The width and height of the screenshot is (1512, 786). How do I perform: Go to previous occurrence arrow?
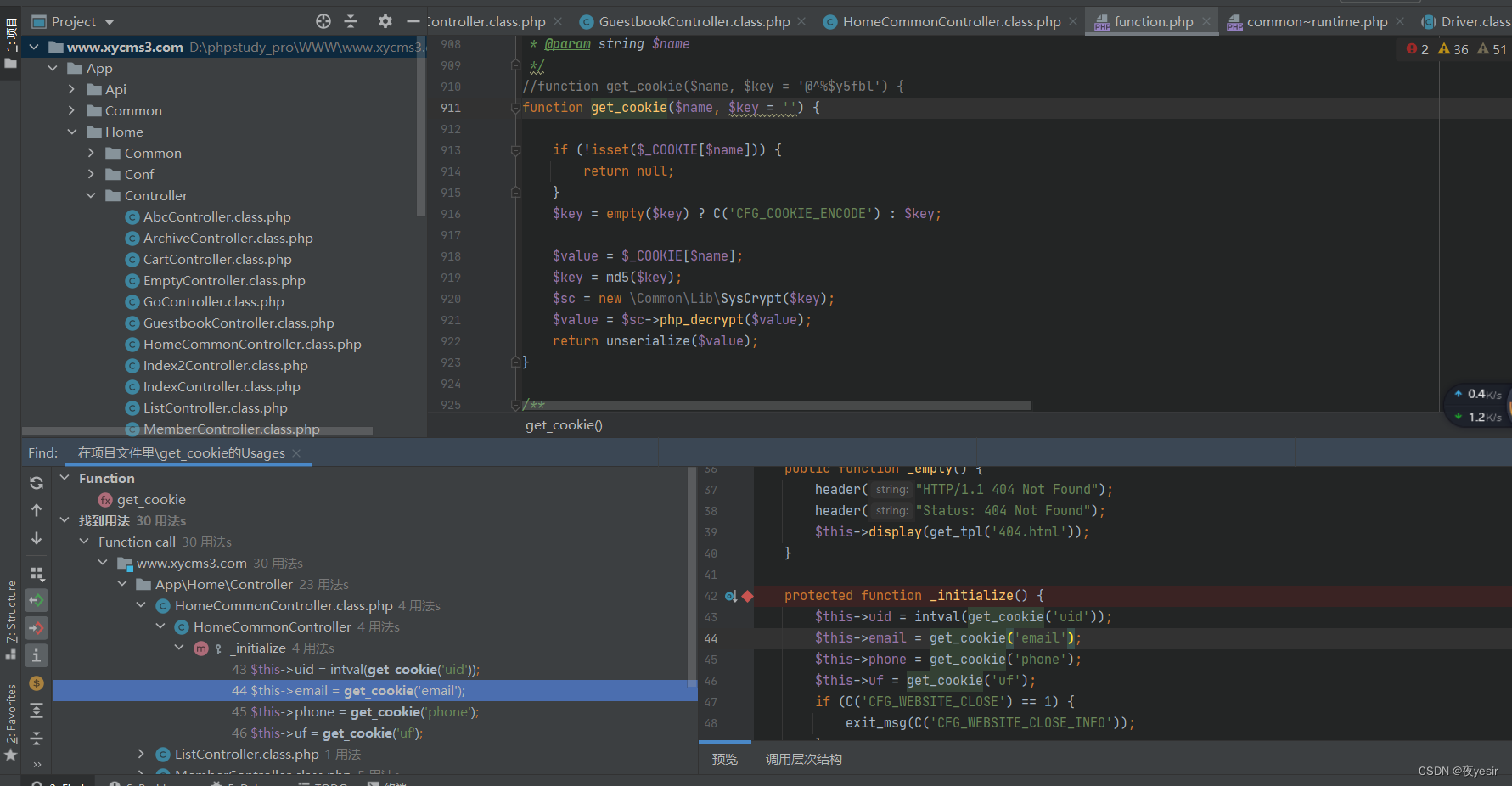(x=37, y=510)
